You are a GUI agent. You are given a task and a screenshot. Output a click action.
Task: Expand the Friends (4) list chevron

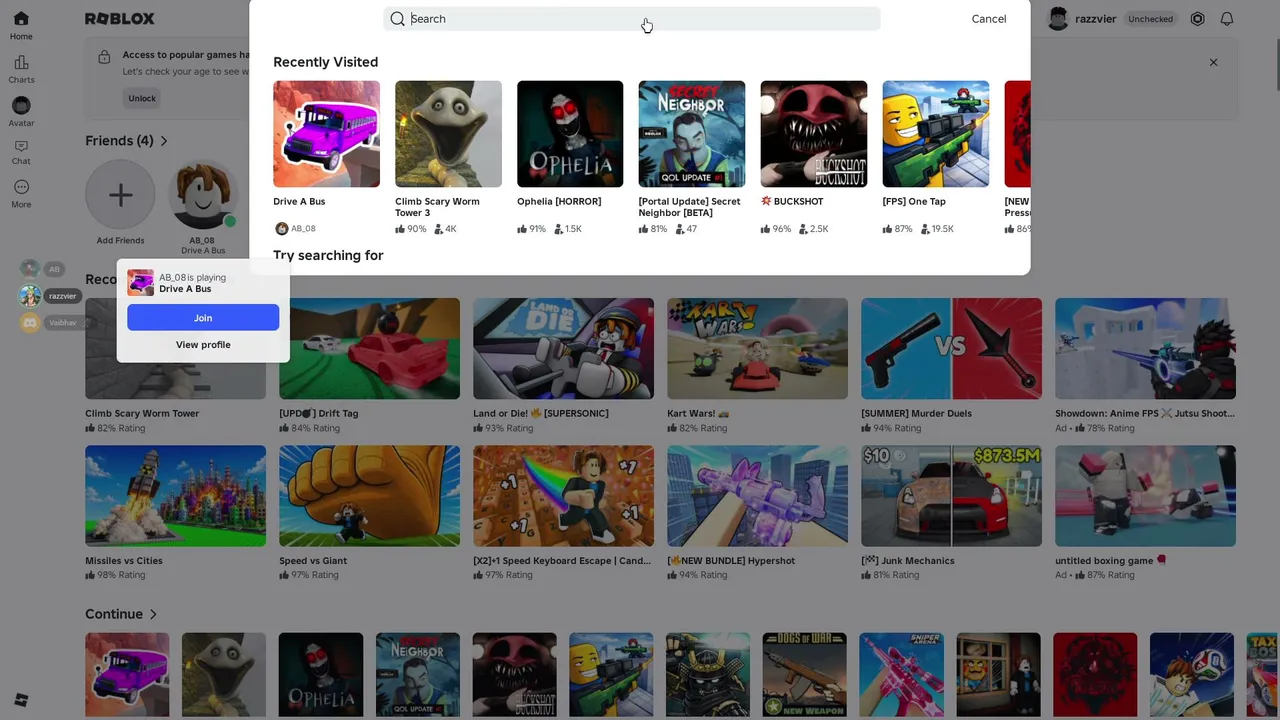[x=164, y=141]
